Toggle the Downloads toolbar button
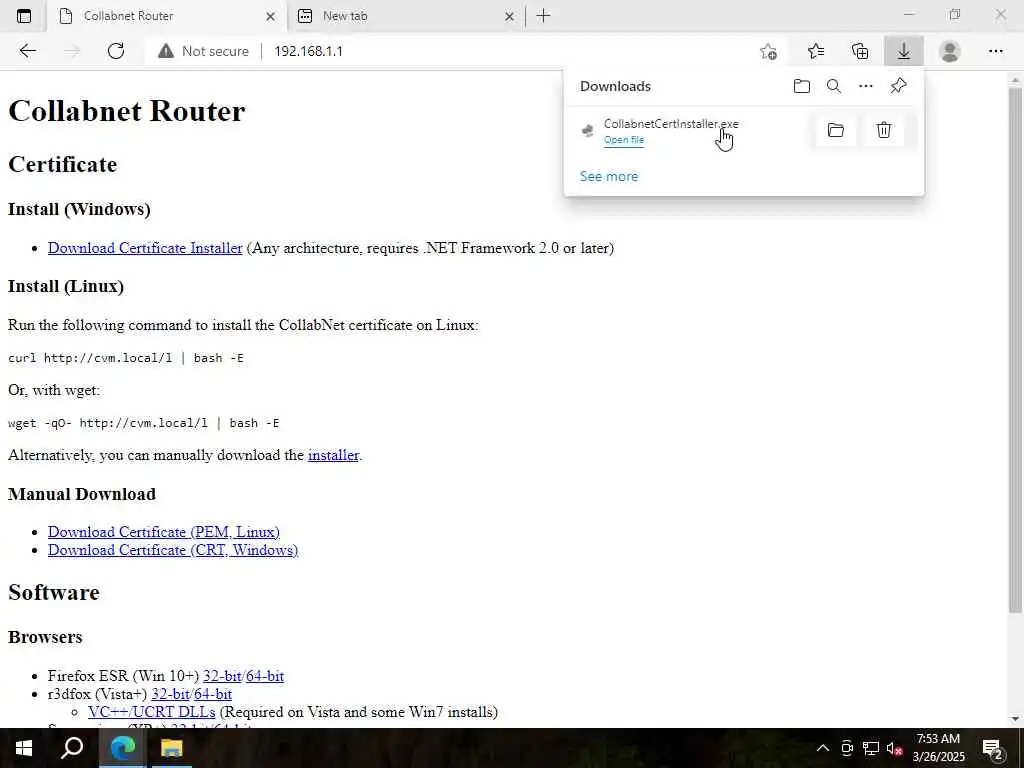Screen dimensions: 1024x768 904,51
